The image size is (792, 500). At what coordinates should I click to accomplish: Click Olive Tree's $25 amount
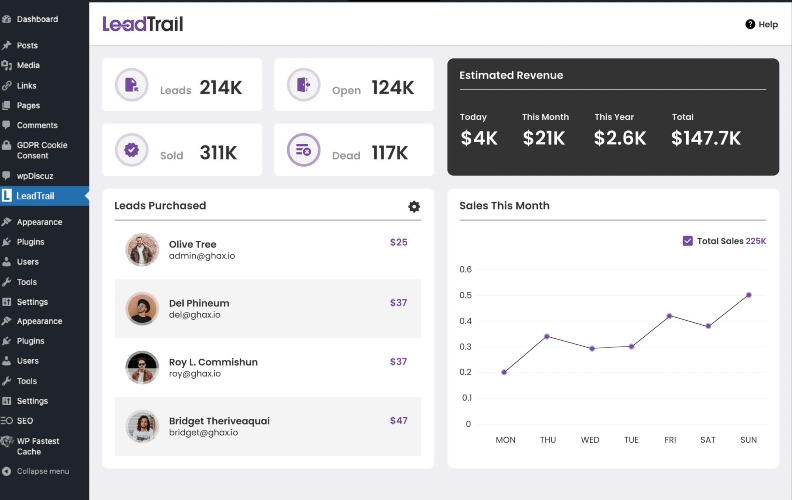pyautogui.click(x=399, y=242)
